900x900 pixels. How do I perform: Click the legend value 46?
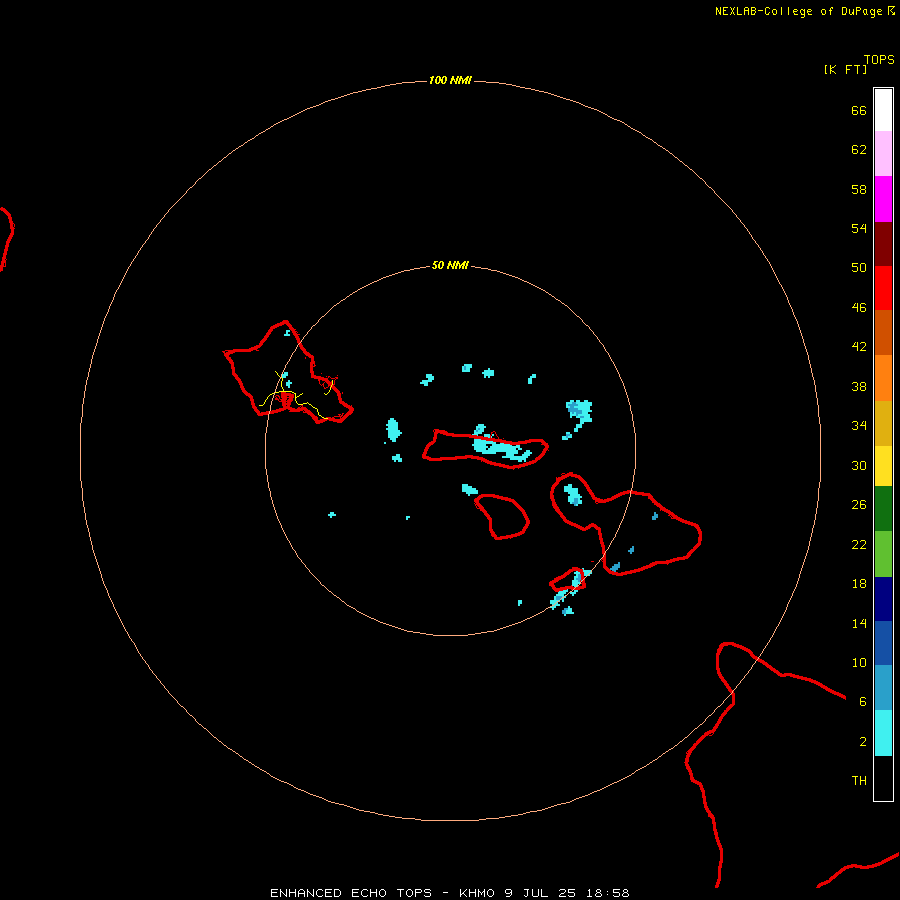tap(859, 307)
